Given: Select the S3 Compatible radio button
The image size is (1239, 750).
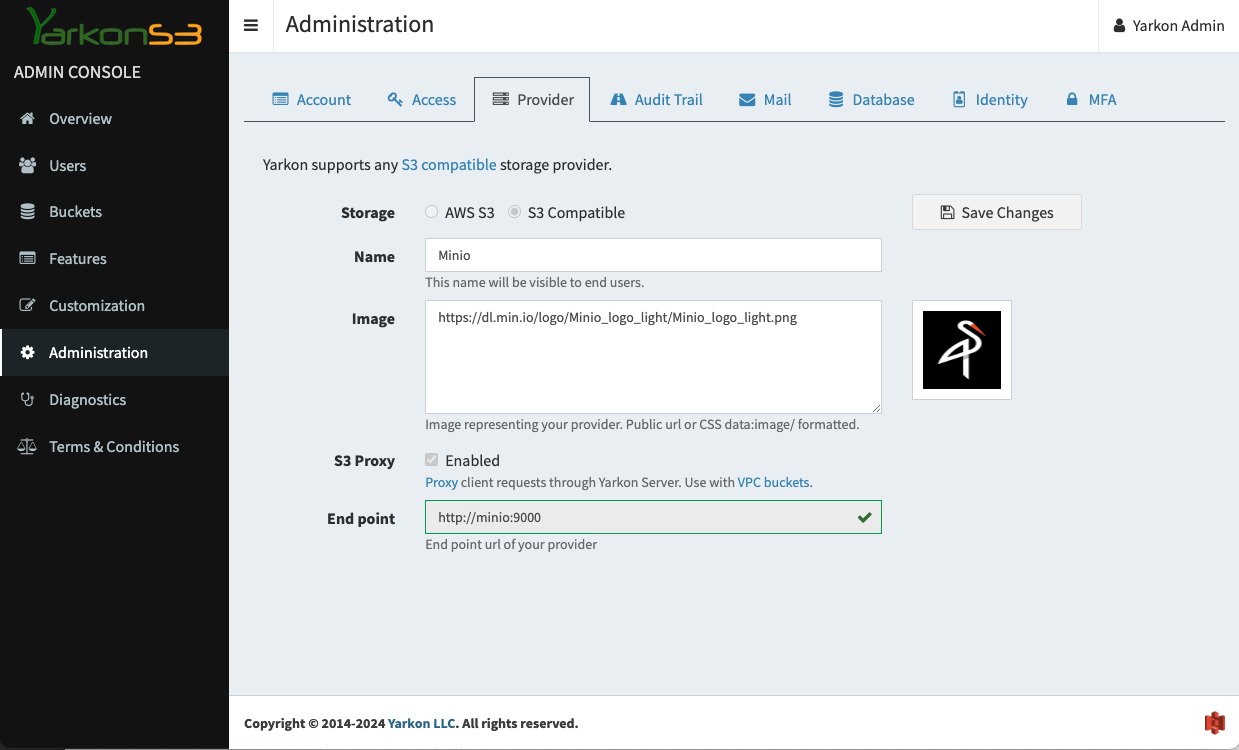Looking at the screenshot, I should 514,212.
